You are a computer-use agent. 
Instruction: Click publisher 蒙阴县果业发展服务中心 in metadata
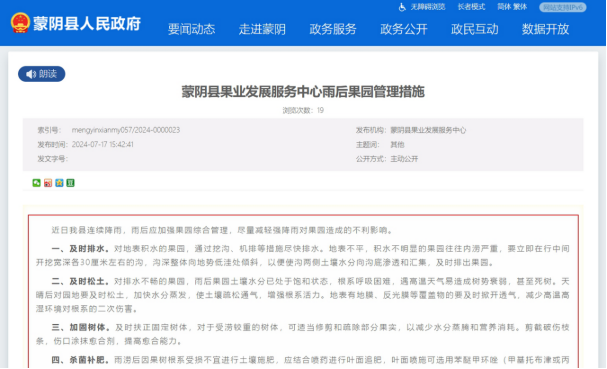pyautogui.click(x=428, y=130)
